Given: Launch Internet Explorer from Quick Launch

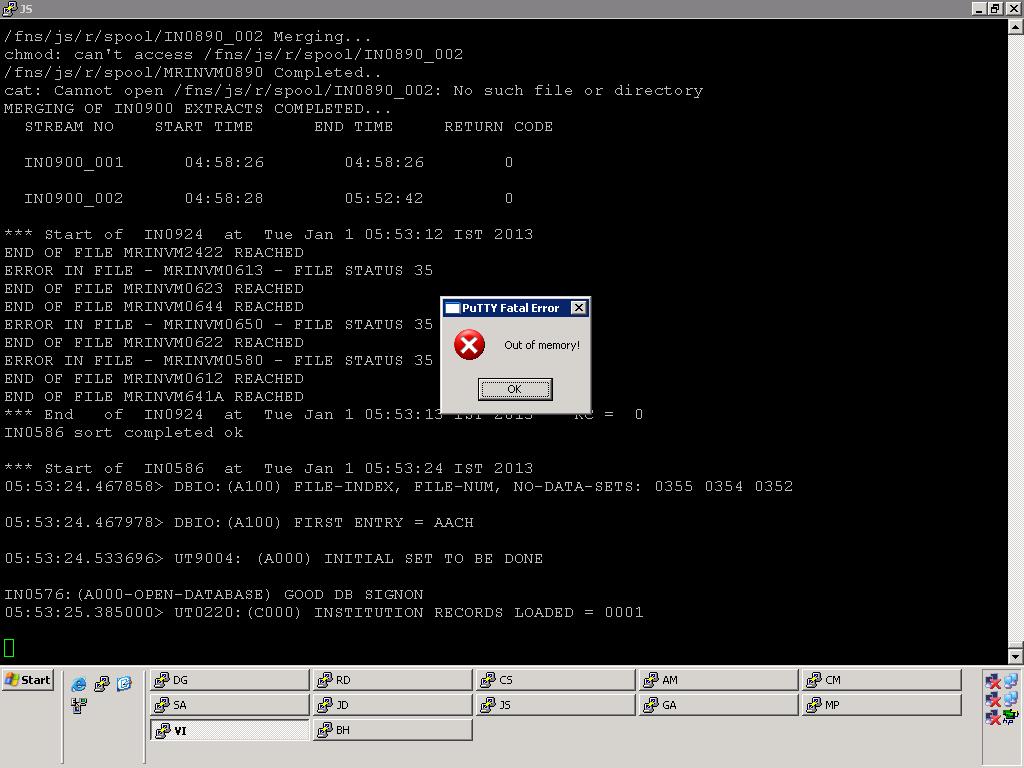Looking at the screenshot, I should pyautogui.click(x=79, y=684).
